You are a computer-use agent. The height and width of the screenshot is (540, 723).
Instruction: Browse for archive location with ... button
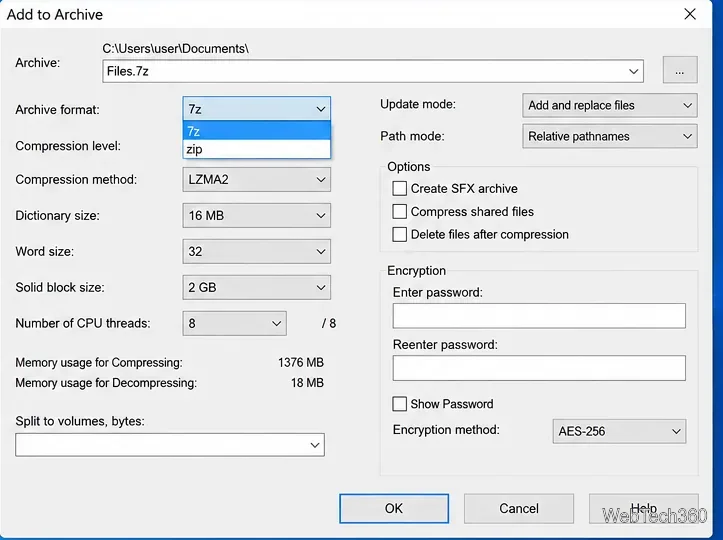pyautogui.click(x=680, y=70)
